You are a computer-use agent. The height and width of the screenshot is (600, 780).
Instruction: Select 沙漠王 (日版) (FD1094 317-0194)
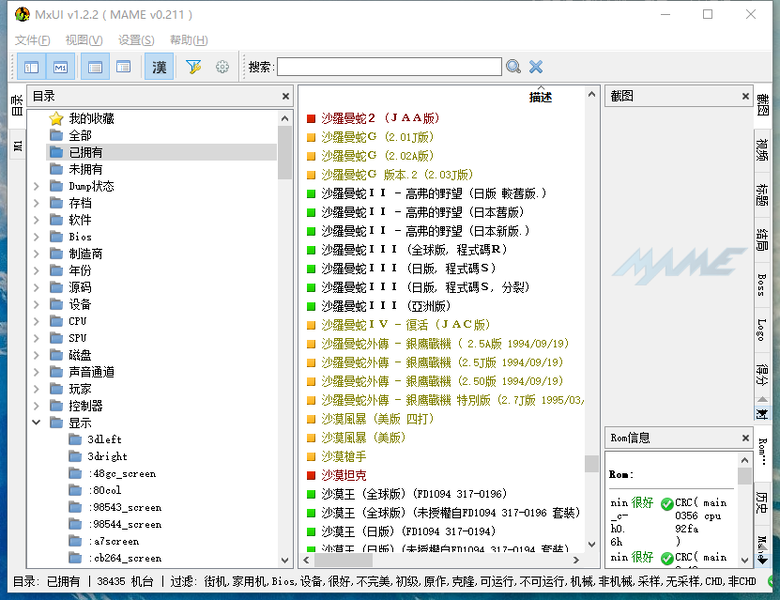(x=408, y=532)
